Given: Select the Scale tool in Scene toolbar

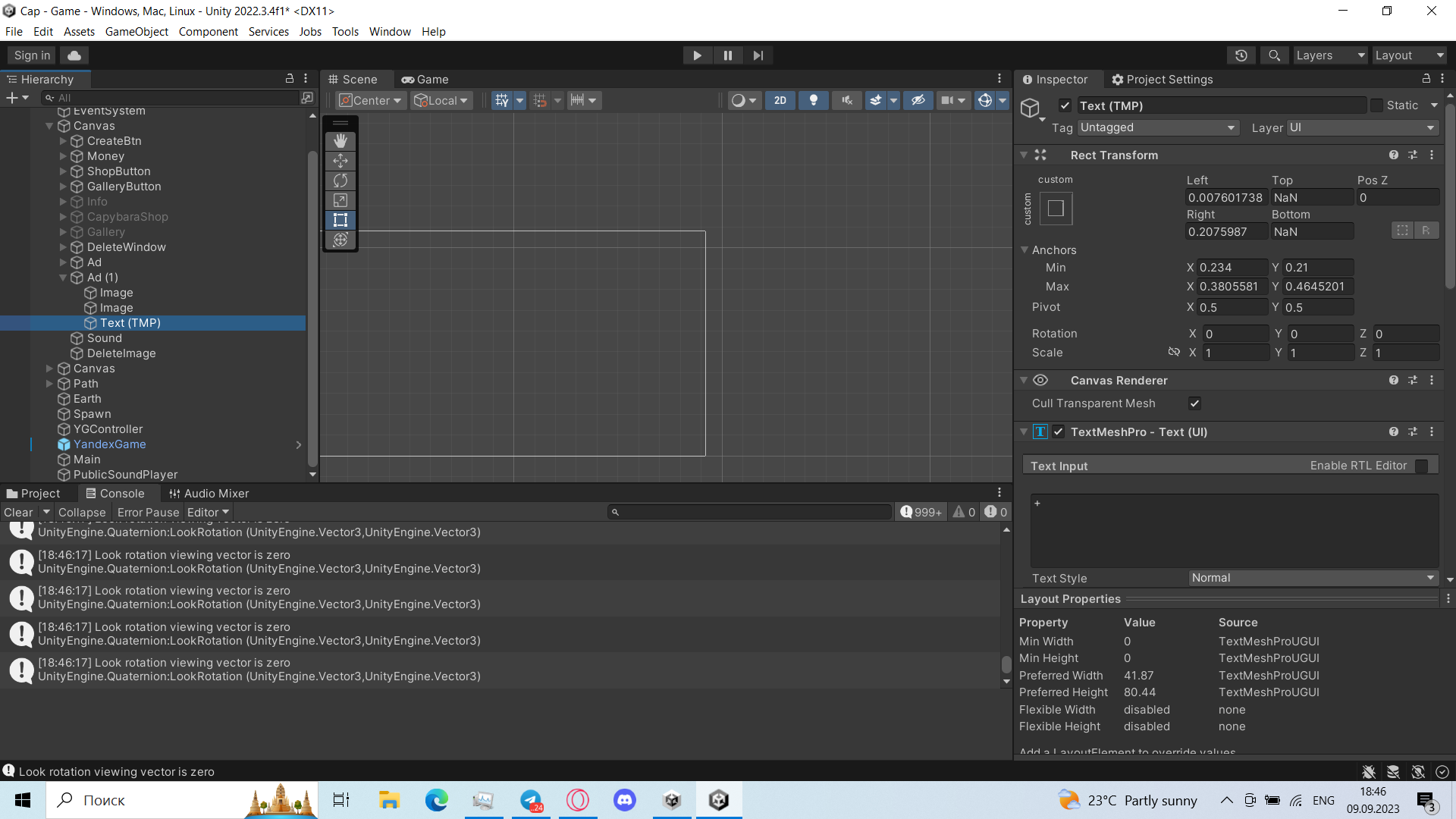Looking at the screenshot, I should [x=340, y=200].
